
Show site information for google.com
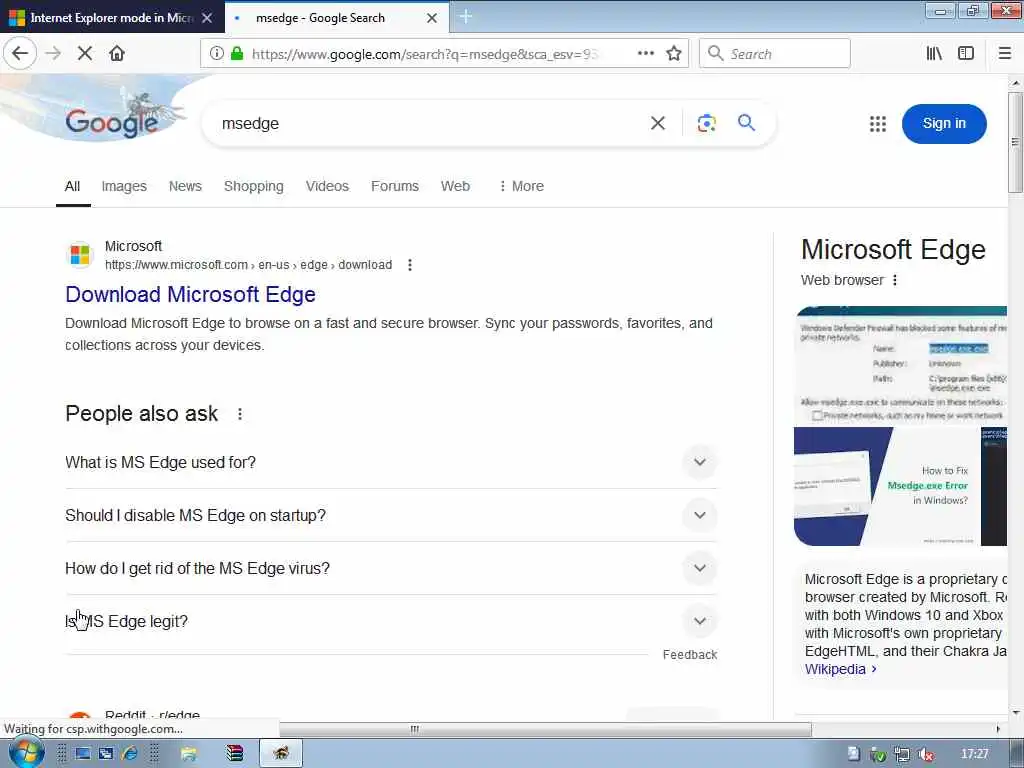[x=216, y=54]
